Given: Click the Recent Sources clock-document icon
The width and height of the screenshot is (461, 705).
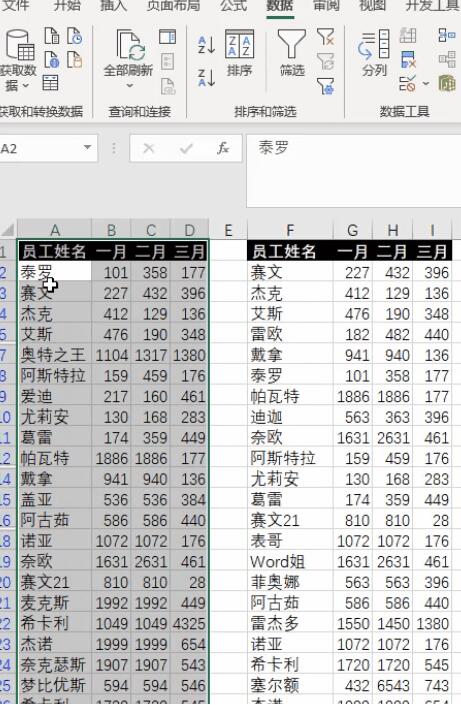Looking at the screenshot, I should [x=75, y=36].
